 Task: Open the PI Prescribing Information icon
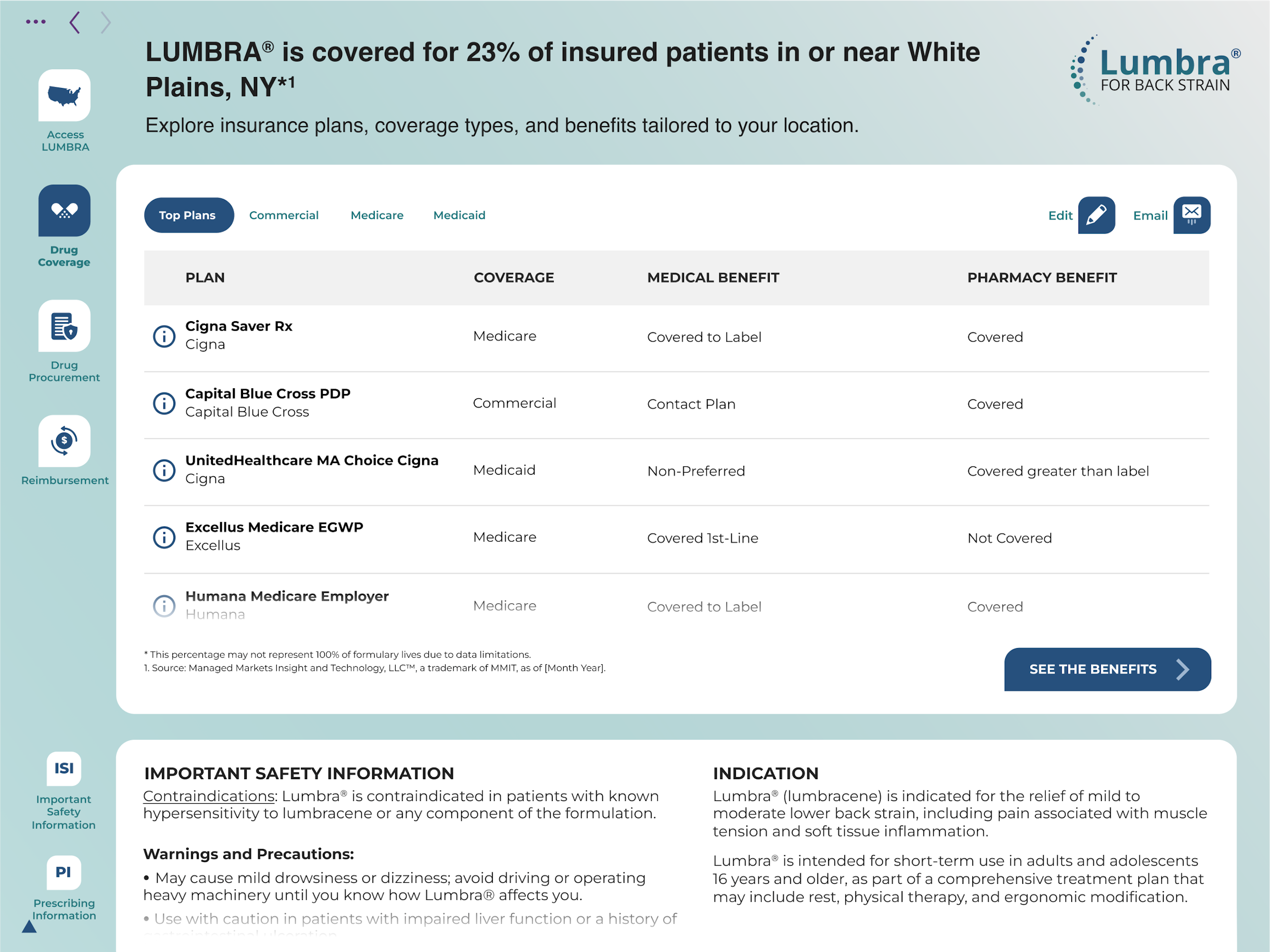click(x=63, y=872)
